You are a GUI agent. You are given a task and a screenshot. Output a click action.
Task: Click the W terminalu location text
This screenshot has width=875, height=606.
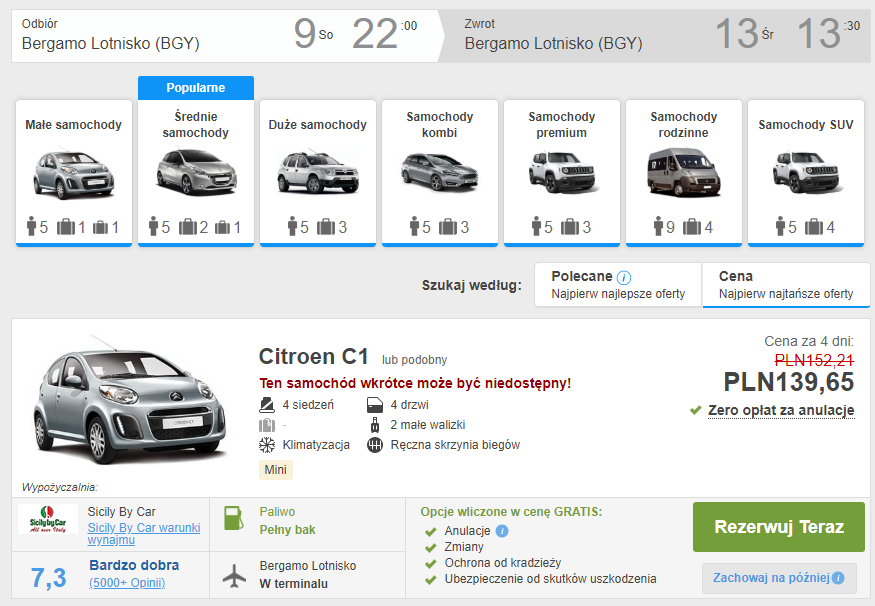[294, 584]
